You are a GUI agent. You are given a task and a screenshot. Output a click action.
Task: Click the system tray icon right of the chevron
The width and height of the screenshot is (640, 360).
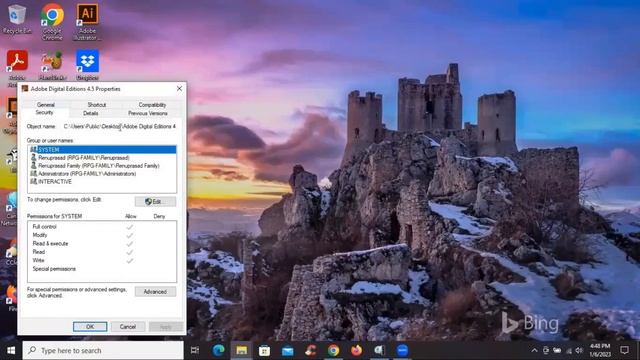click(x=546, y=351)
